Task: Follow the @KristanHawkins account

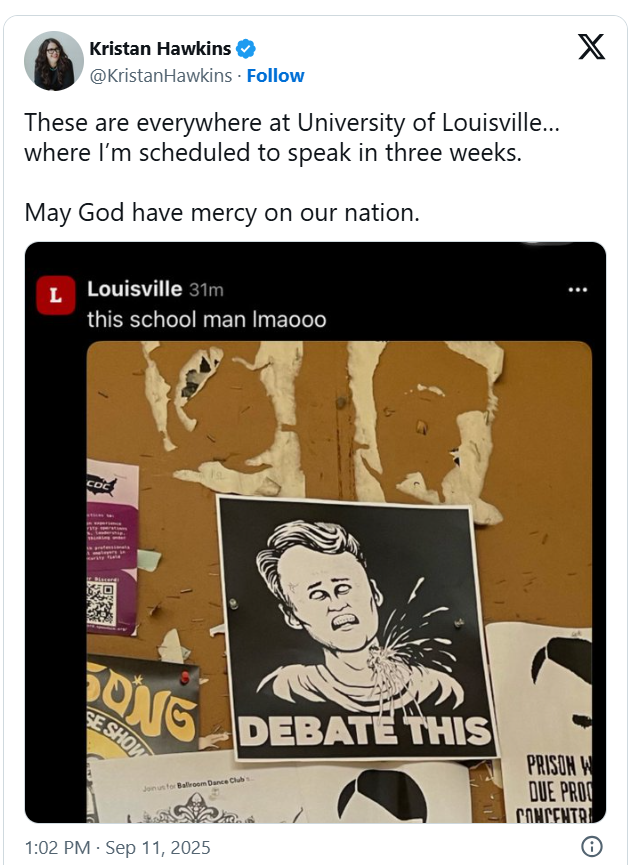Action: pos(275,76)
